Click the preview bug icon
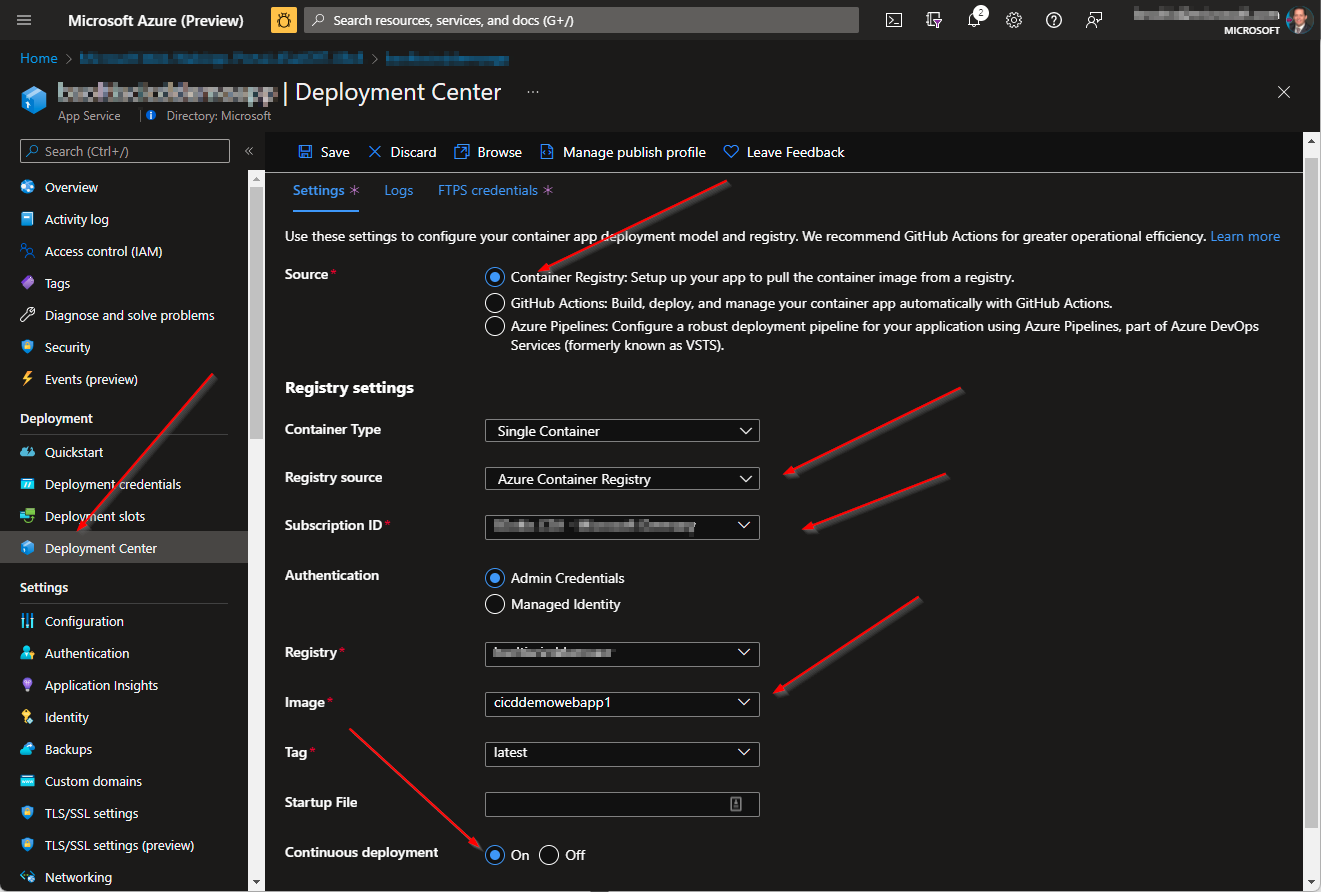This screenshot has height=892, width=1321. tap(284, 20)
